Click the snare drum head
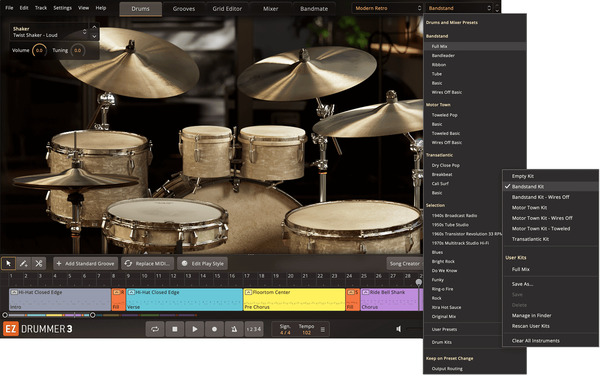600x376 pixels. click(x=165, y=212)
